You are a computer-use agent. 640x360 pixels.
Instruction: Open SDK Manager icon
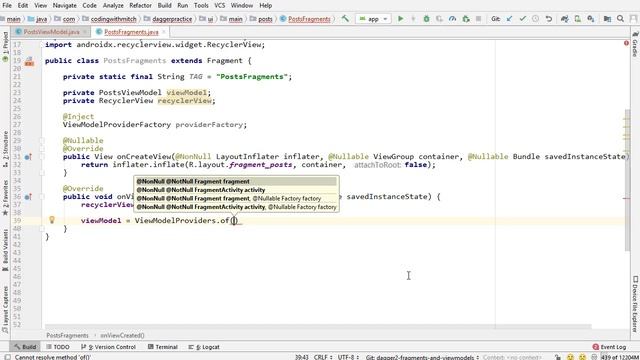[591, 19]
